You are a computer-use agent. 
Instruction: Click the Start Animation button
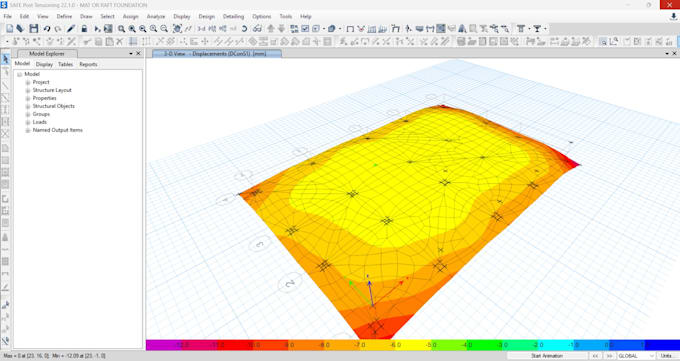click(x=547, y=356)
